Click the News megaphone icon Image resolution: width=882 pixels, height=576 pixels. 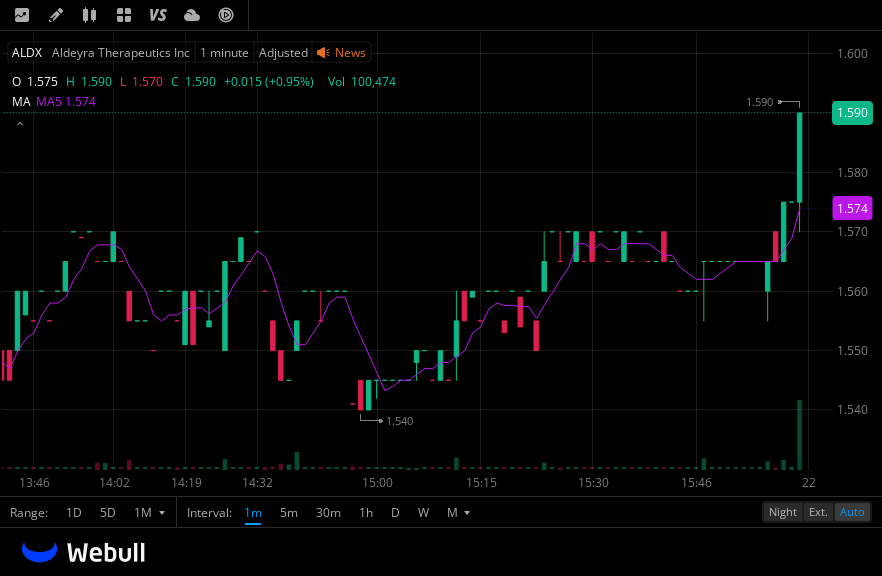point(323,53)
